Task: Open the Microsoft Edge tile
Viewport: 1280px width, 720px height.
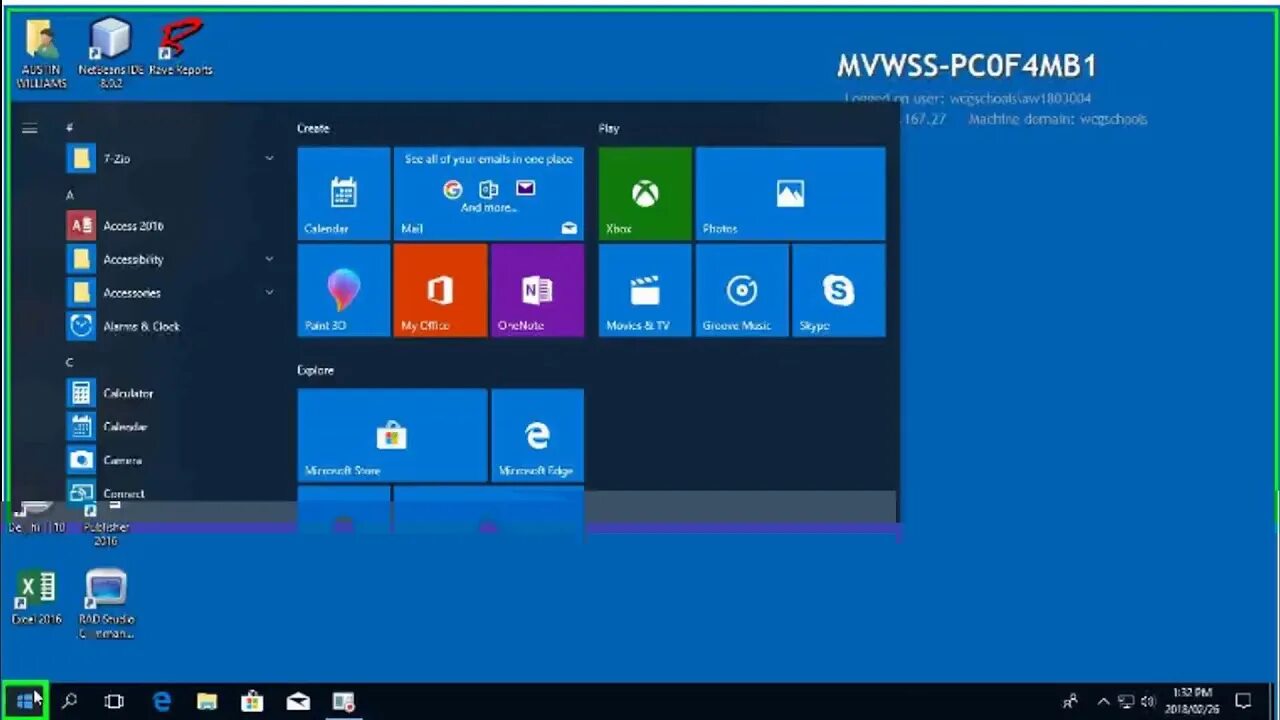Action: [537, 435]
